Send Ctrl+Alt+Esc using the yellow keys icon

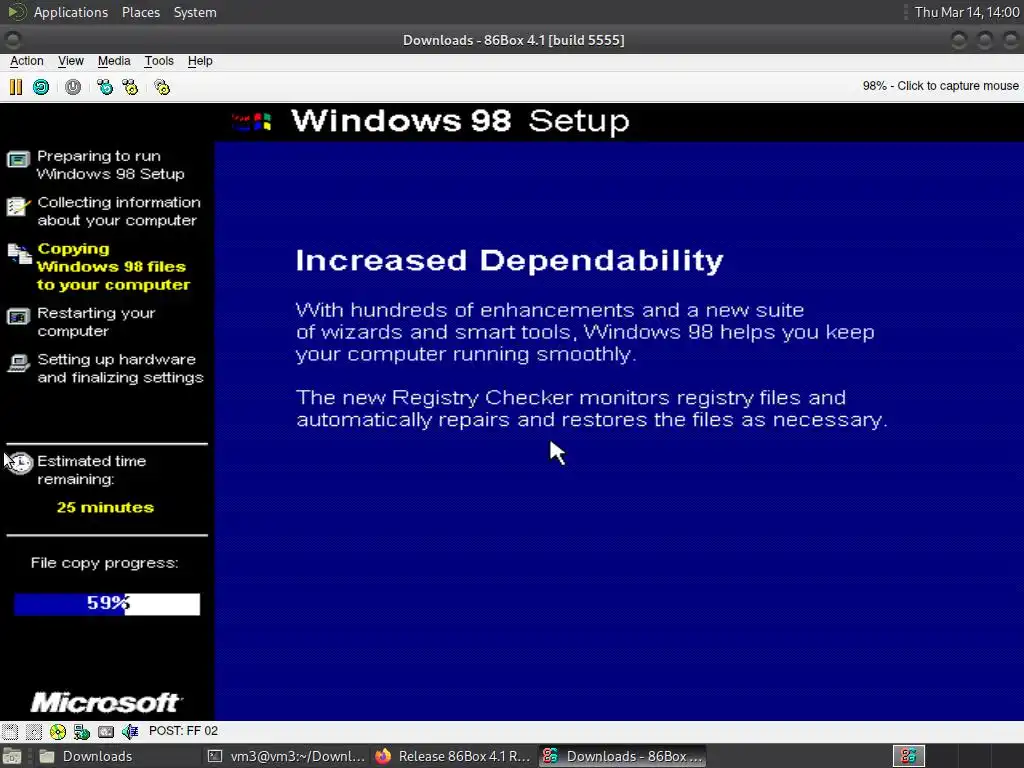[130, 87]
